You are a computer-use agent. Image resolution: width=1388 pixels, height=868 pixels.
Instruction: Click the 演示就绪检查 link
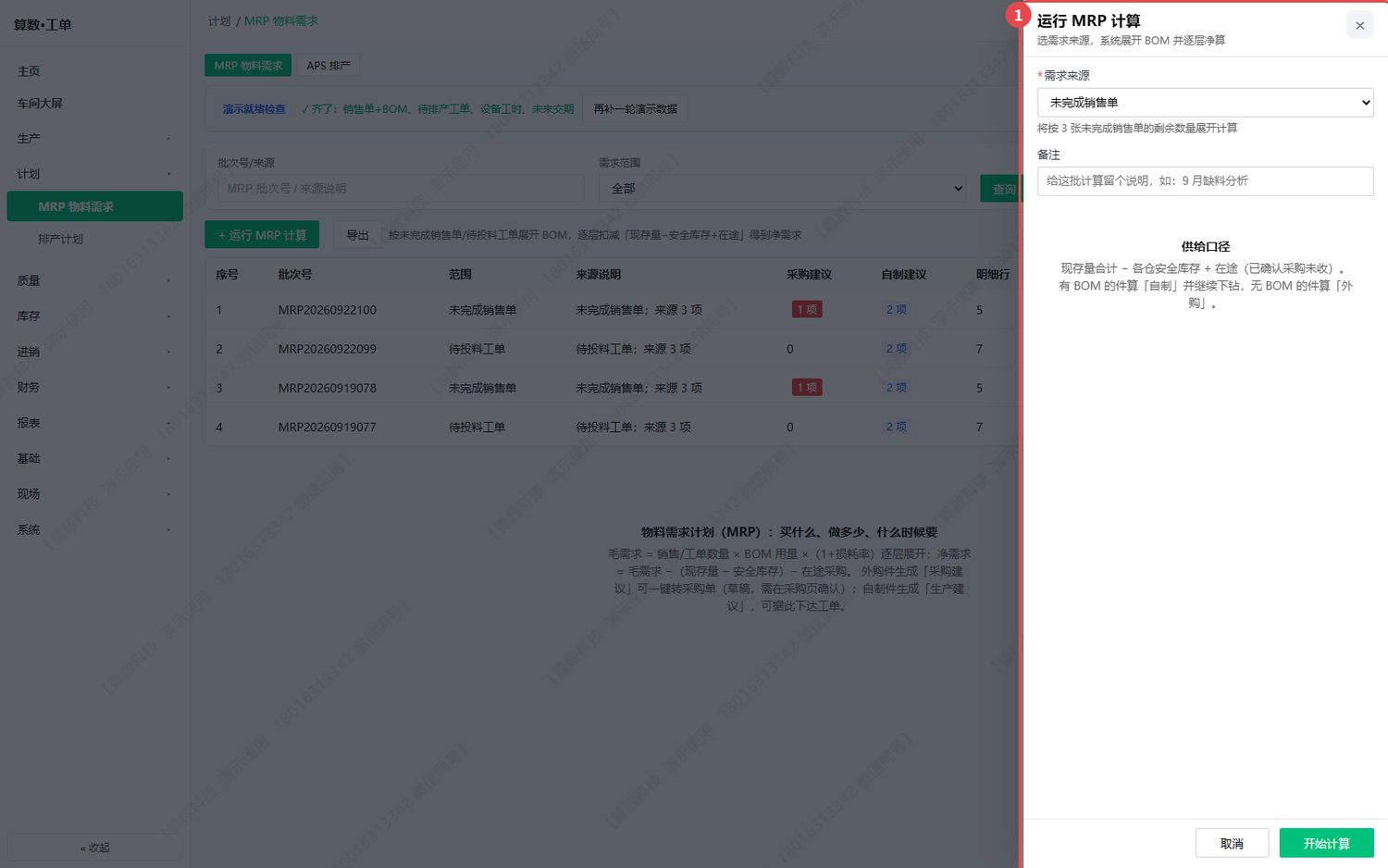(x=254, y=109)
